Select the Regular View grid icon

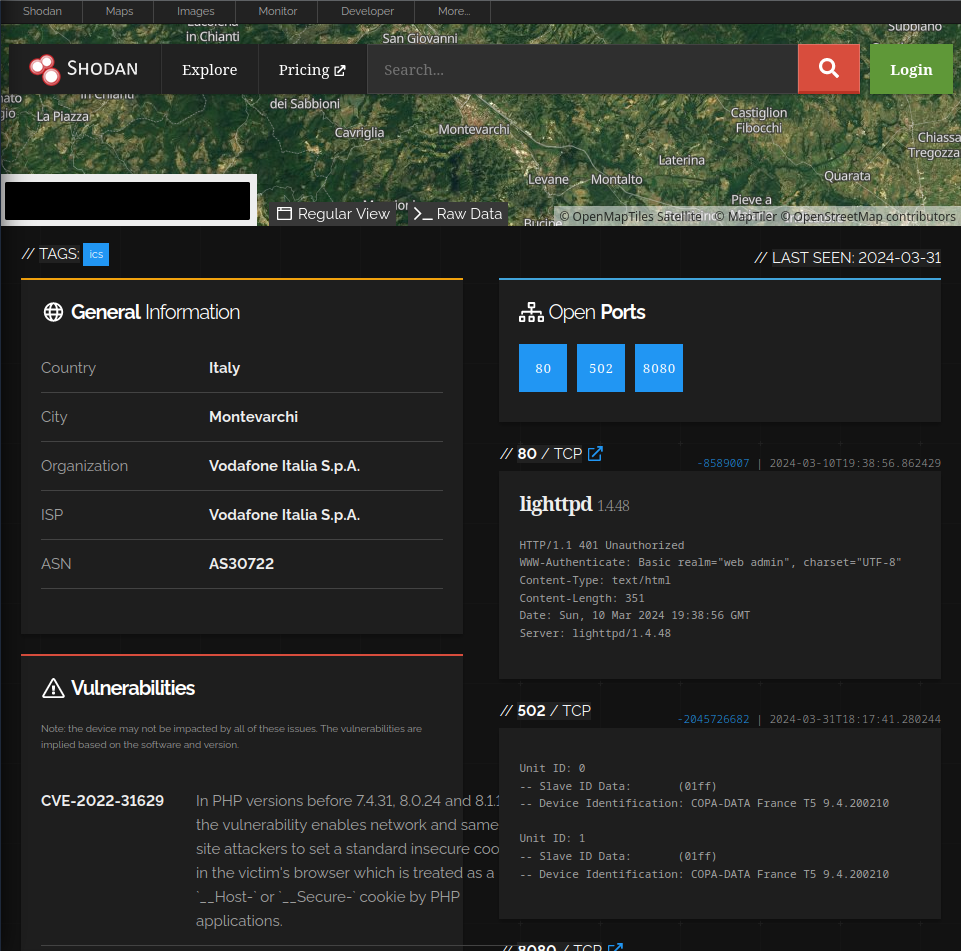tap(284, 213)
